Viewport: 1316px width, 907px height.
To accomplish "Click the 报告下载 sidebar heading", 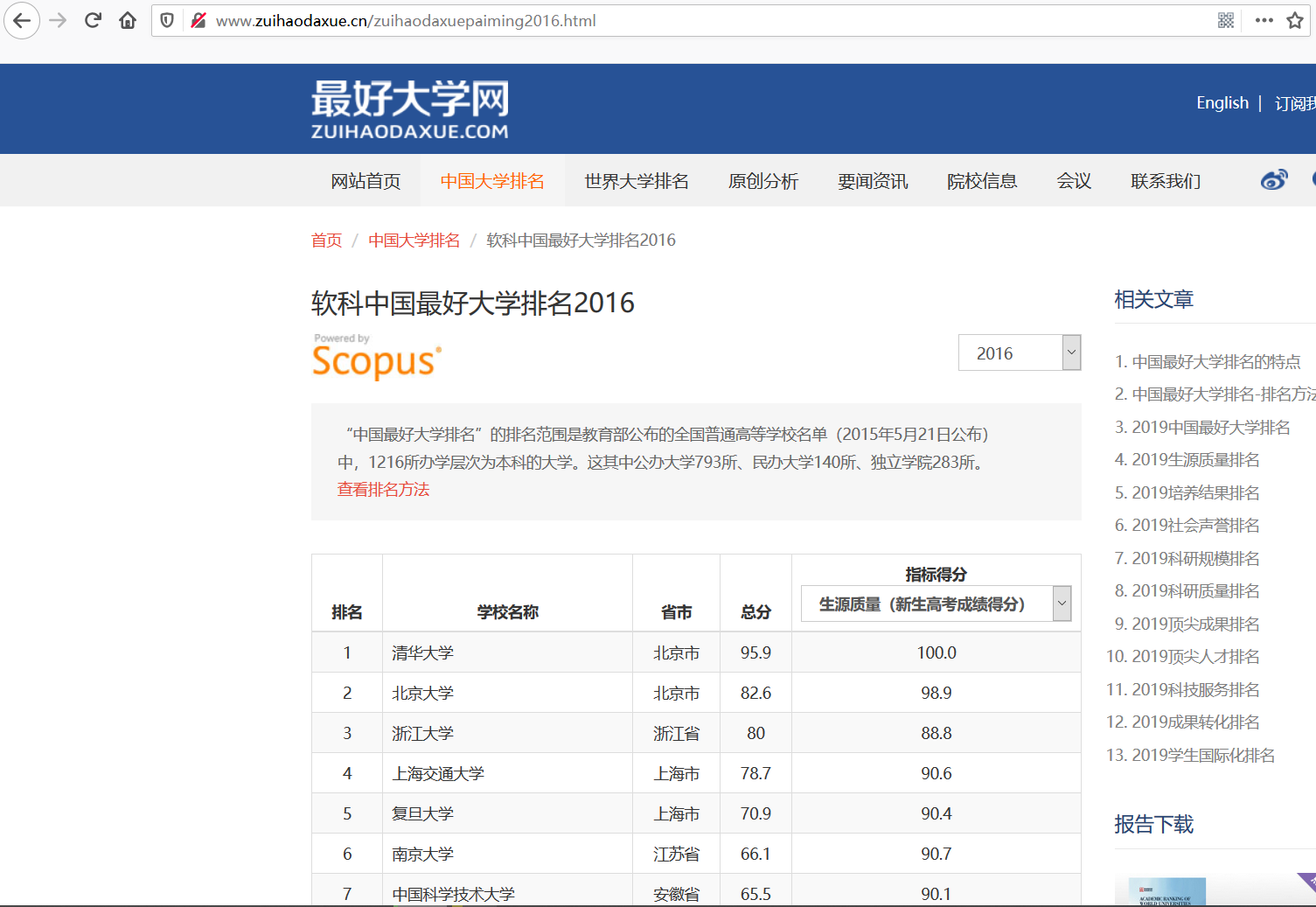I will (1153, 825).
